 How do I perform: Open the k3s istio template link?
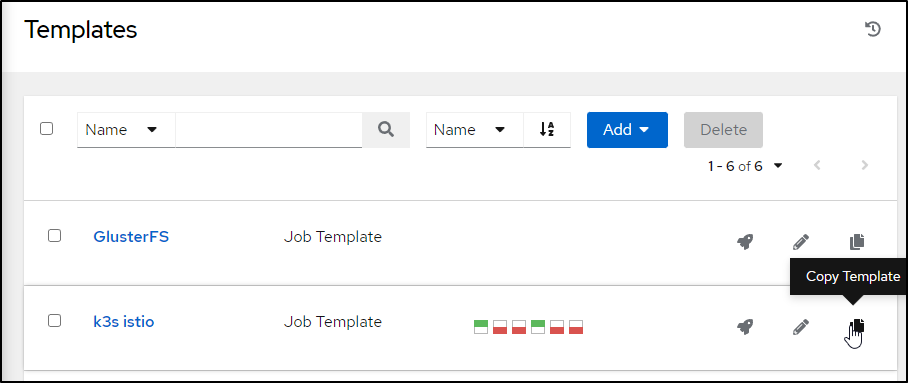[124, 322]
